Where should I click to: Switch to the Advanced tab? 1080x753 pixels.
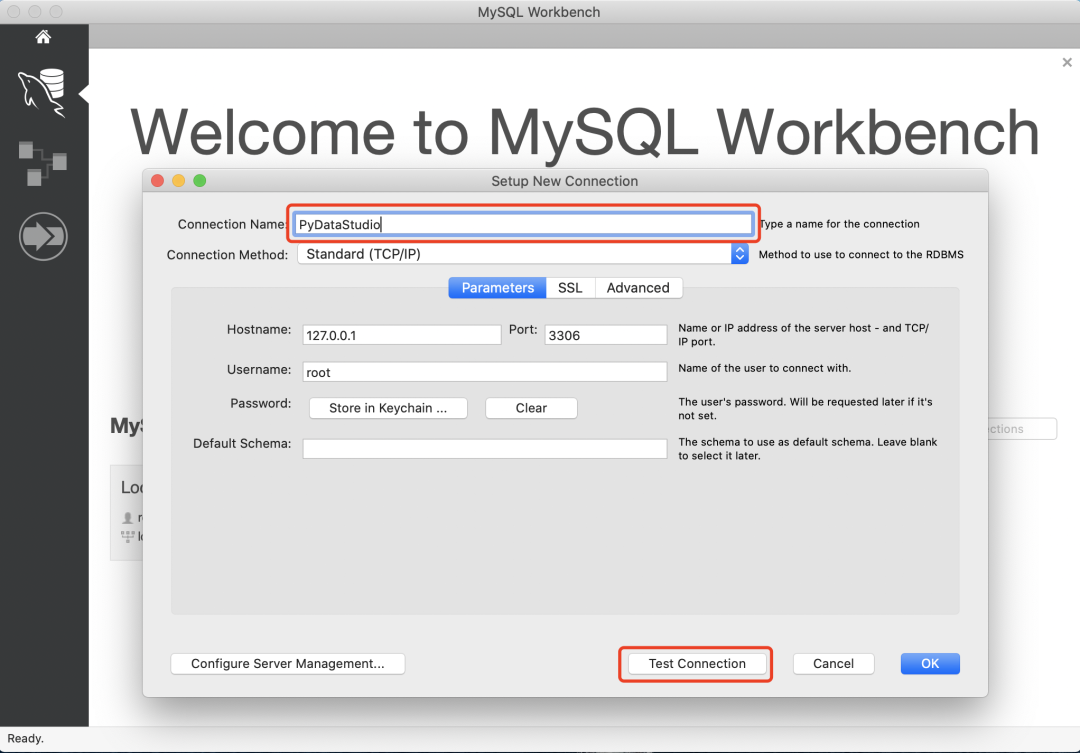(638, 288)
